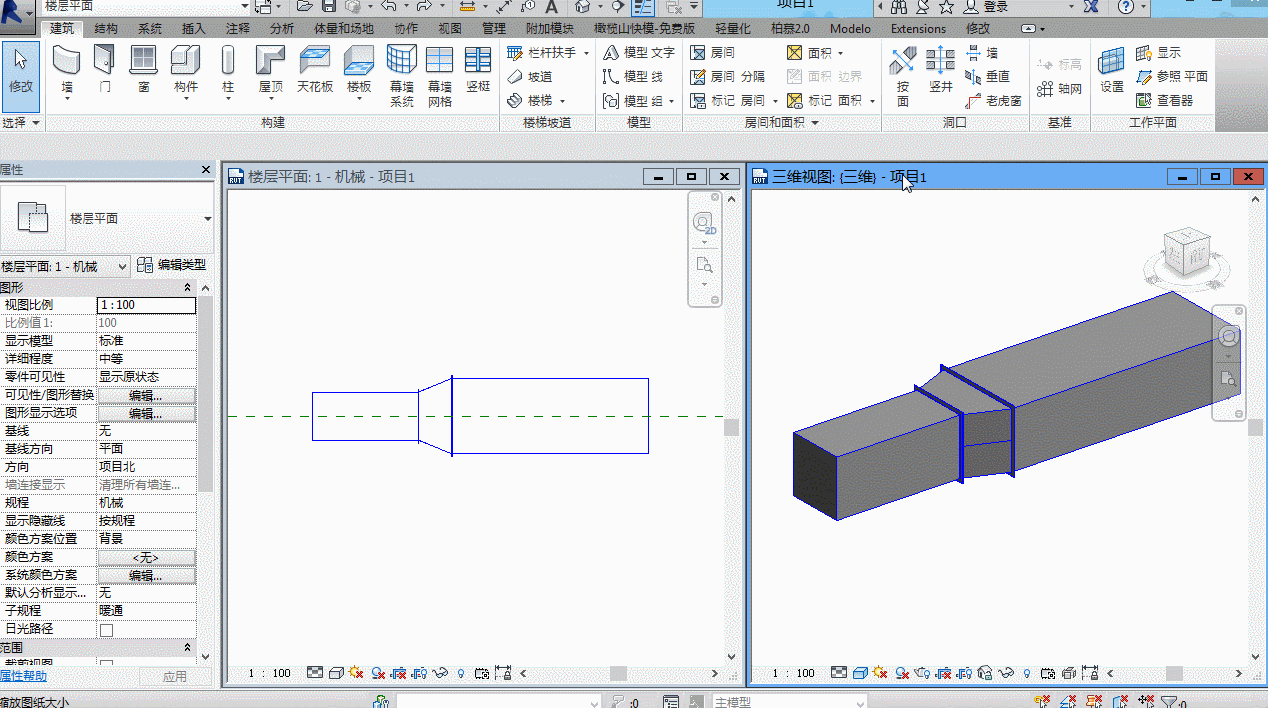The width and height of the screenshot is (1268, 708).
Task: Open the 楼层平面 type selector dropdown
Action: (x=208, y=219)
